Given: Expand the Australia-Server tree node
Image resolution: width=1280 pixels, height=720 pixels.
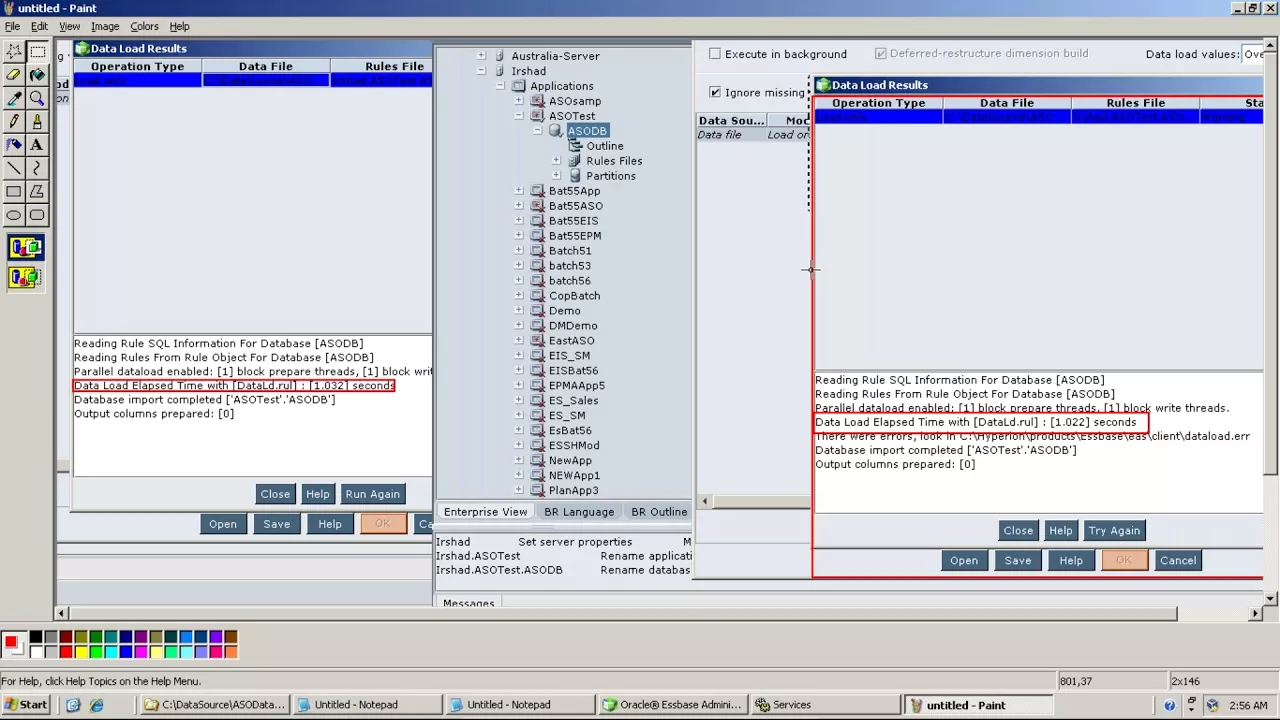Looking at the screenshot, I should [x=481, y=56].
